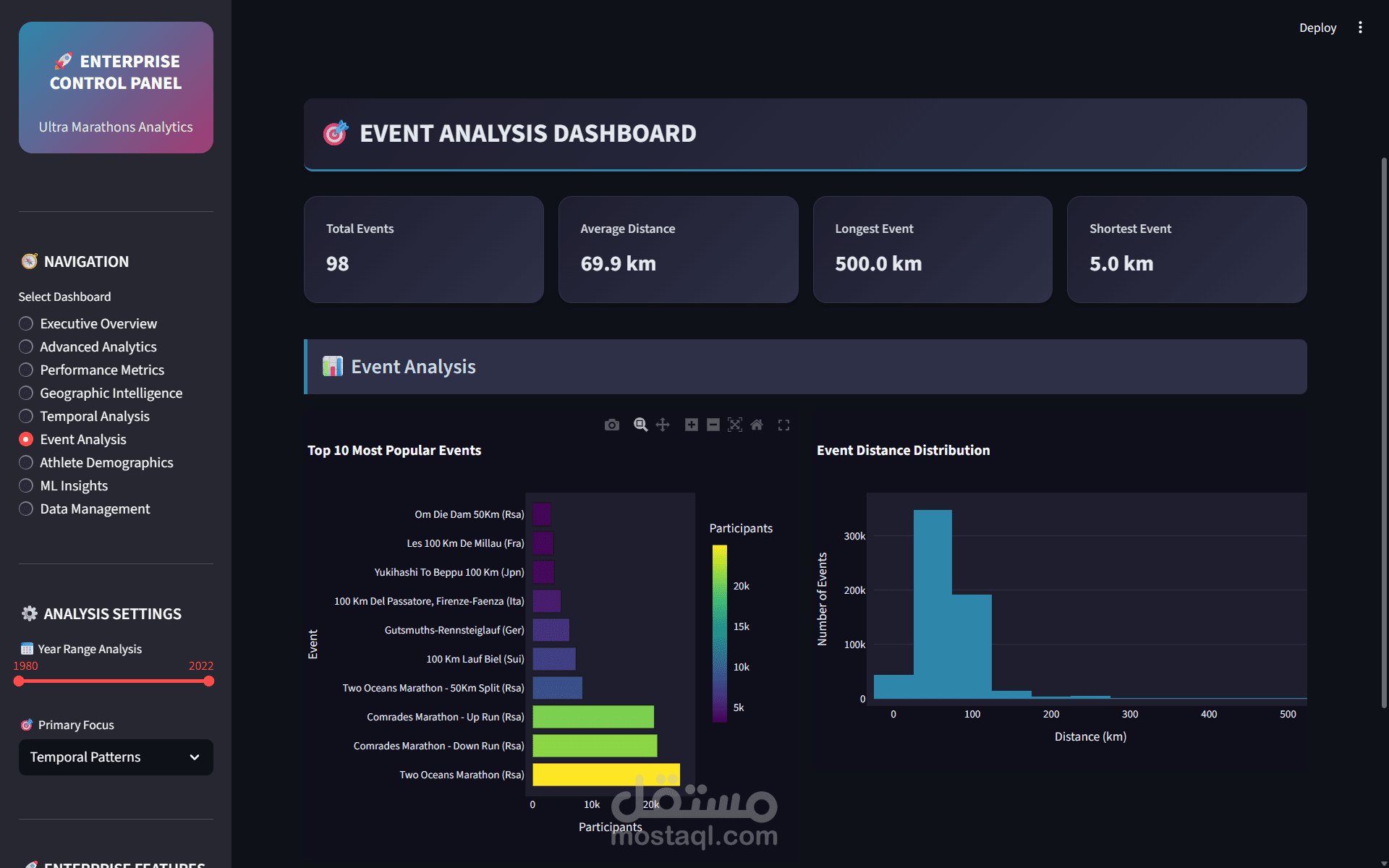Click the year range slider's 2022 handle

(x=209, y=681)
